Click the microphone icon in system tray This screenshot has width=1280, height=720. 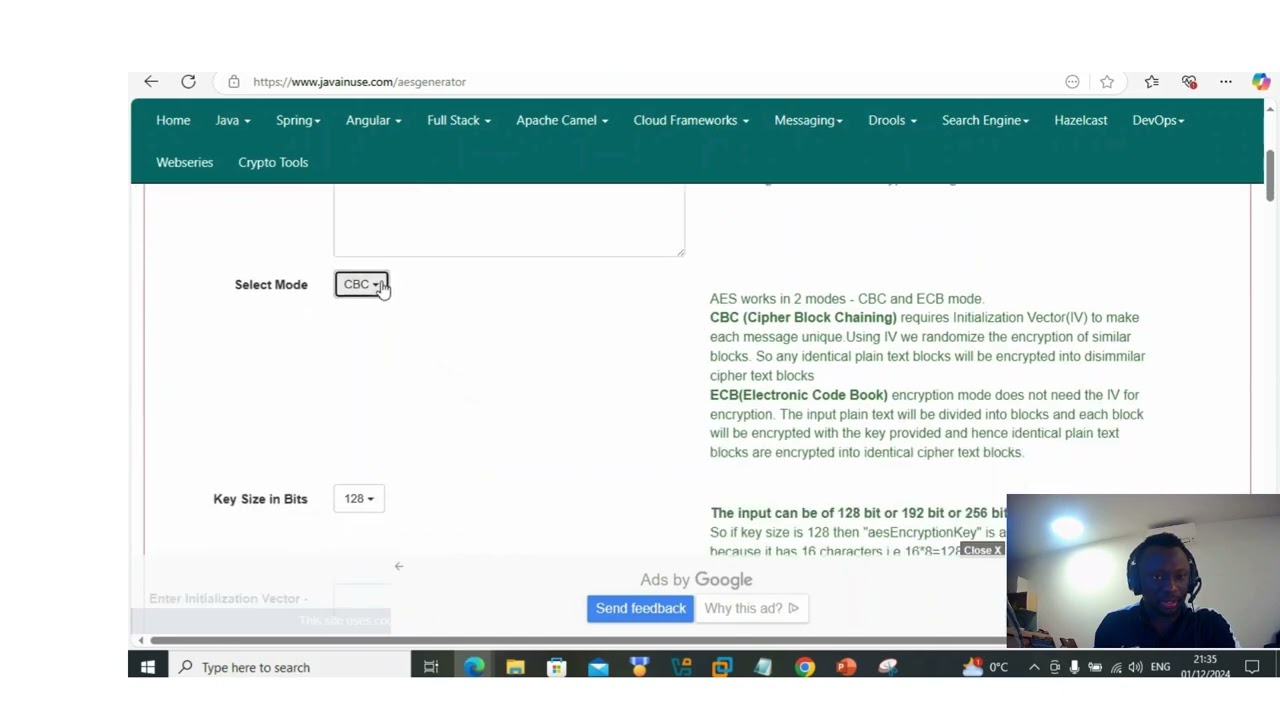click(x=1075, y=667)
